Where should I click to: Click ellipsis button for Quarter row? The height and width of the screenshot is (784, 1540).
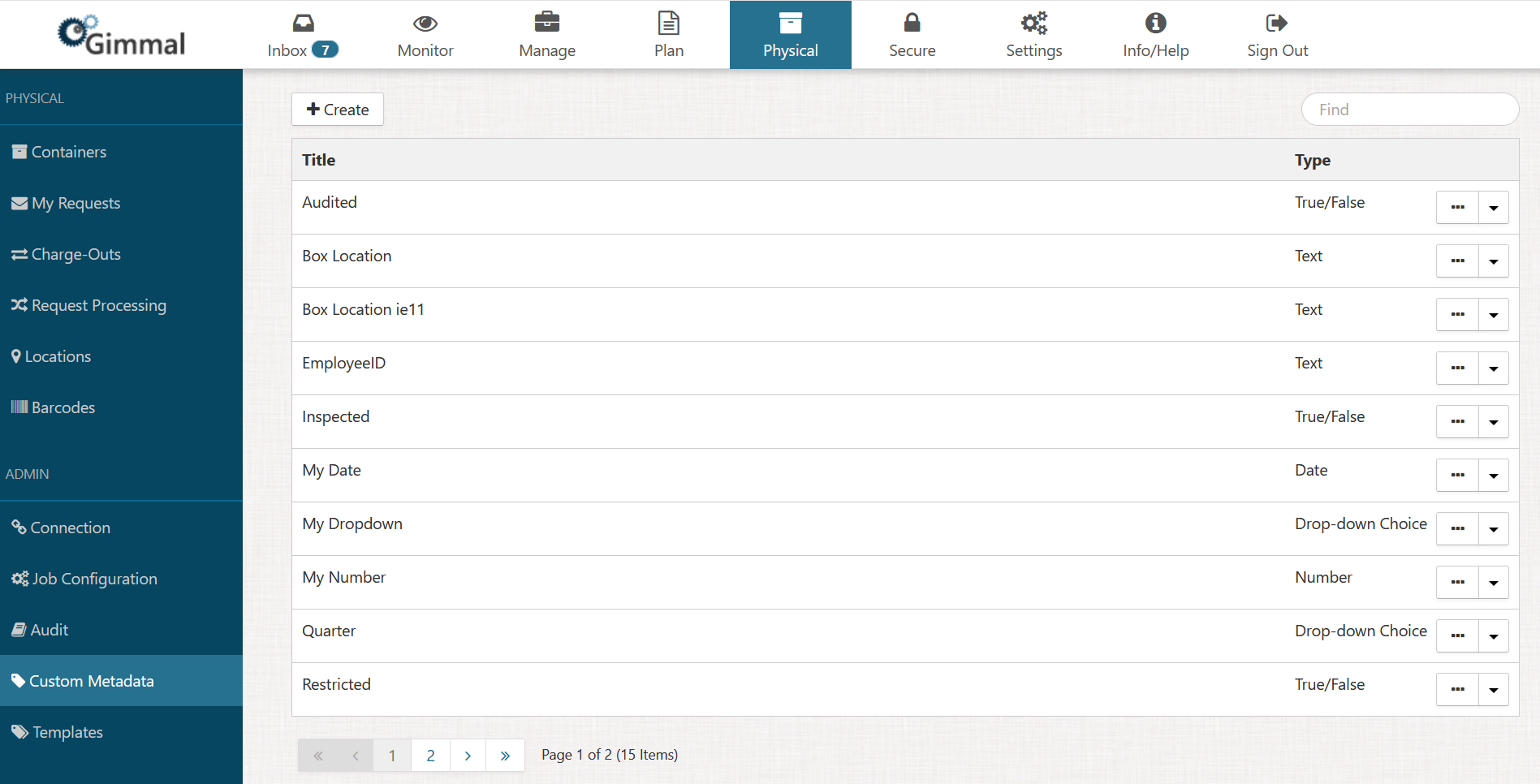pyautogui.click(x=1457, y=636)
